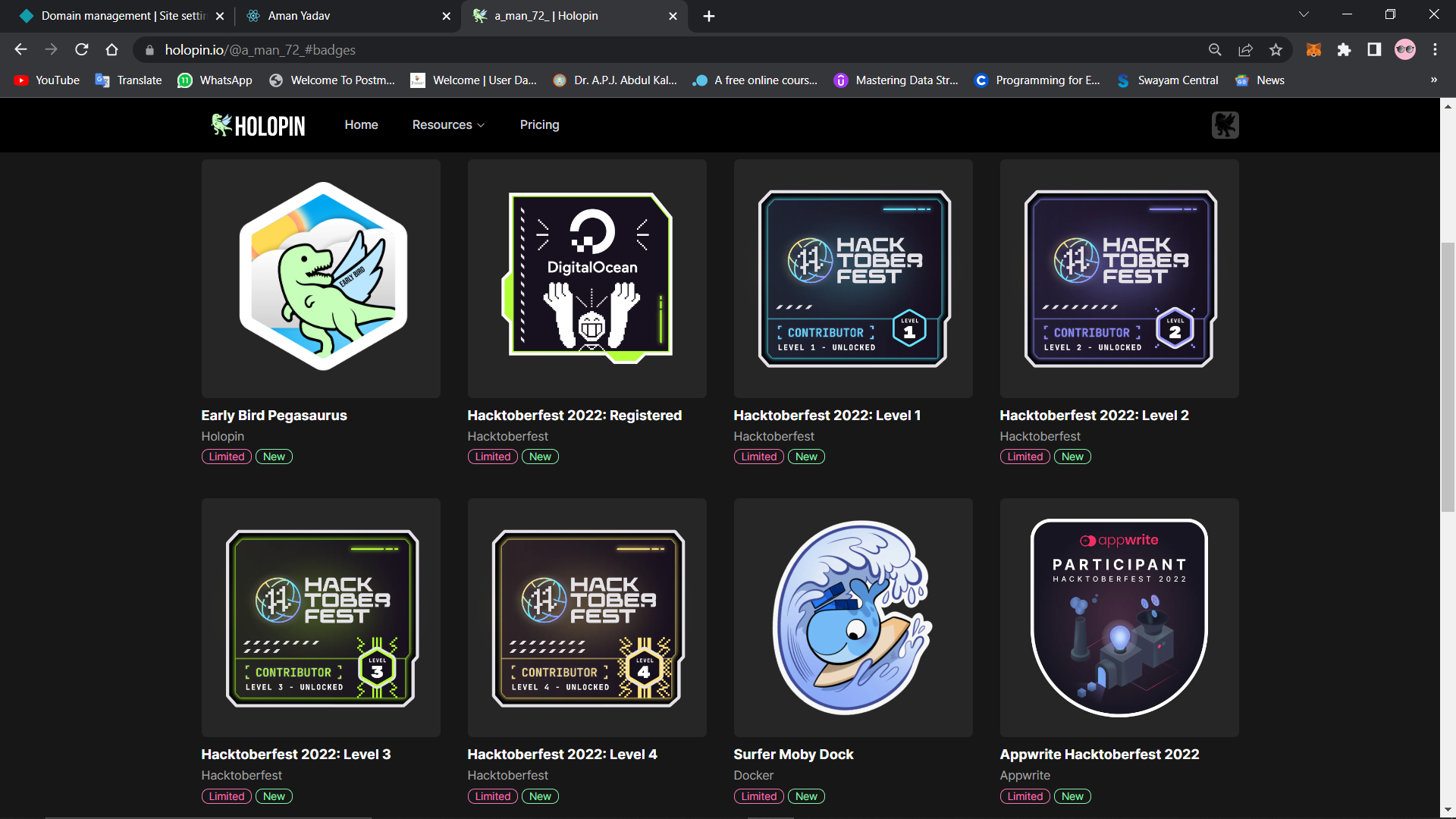
Task: Click the Holopin logo in the header
Action: [258, 125]
